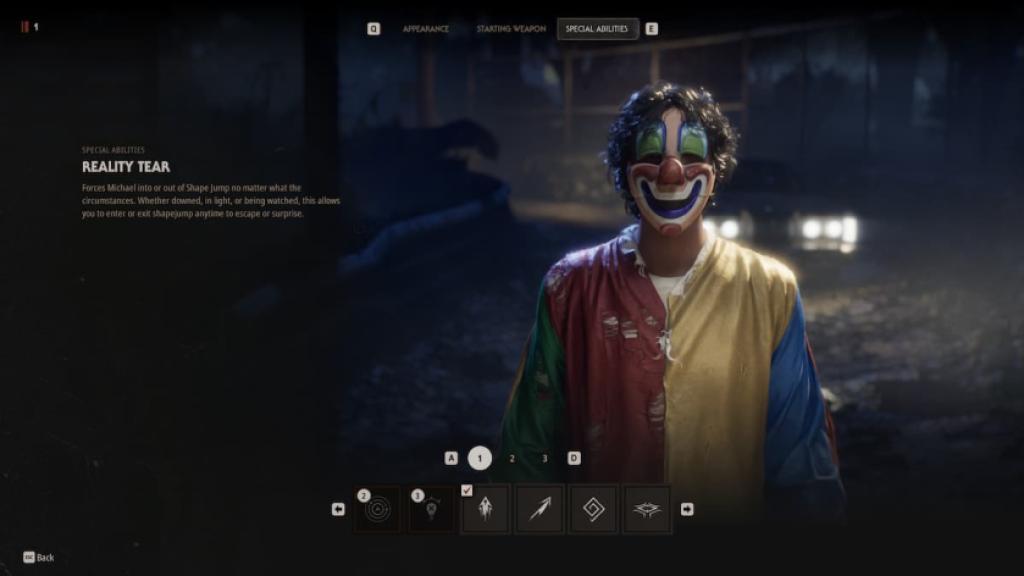Click the left arrow to browse previous abilities
This screenshot has width=1024, height=576.
point(338,509)
